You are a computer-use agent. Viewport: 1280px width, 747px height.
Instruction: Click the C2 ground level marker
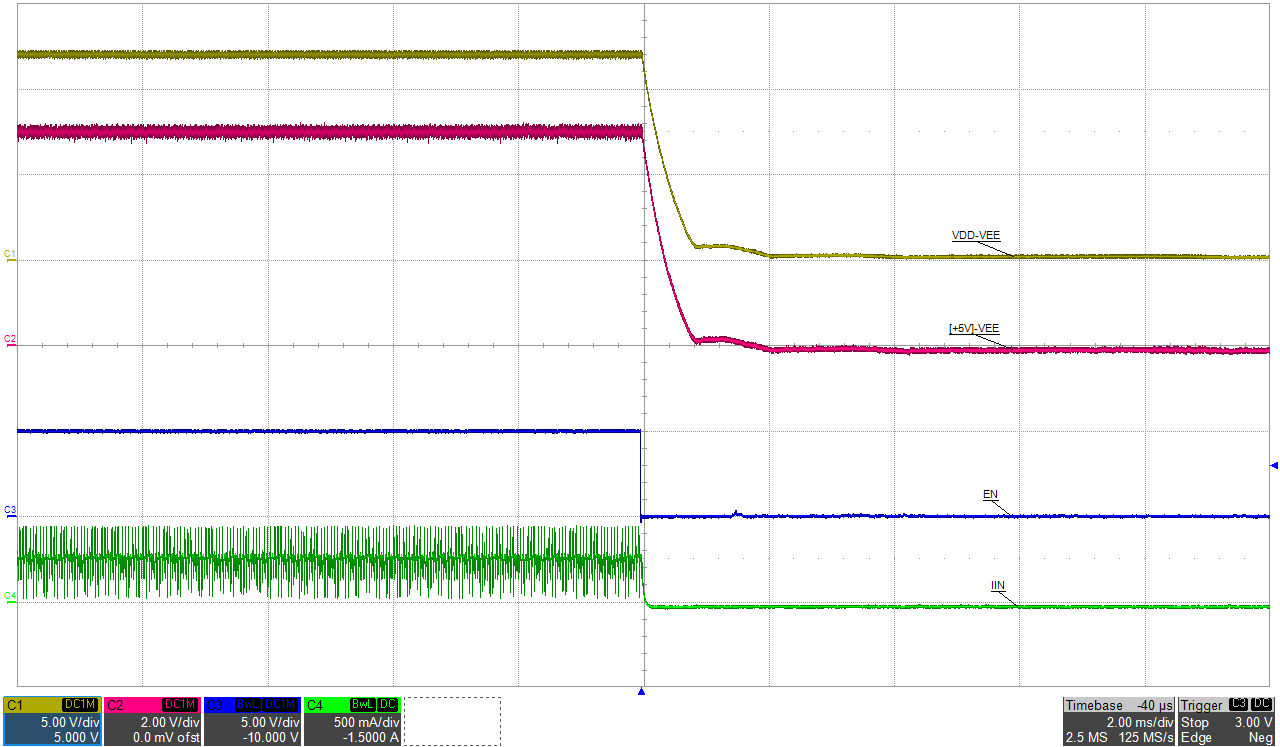click(10, 340)
